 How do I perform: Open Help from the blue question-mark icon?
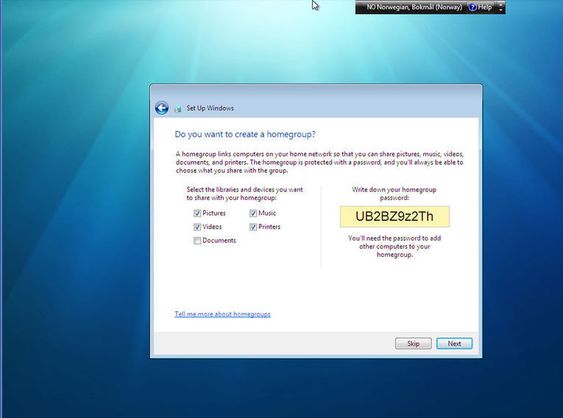473,7
